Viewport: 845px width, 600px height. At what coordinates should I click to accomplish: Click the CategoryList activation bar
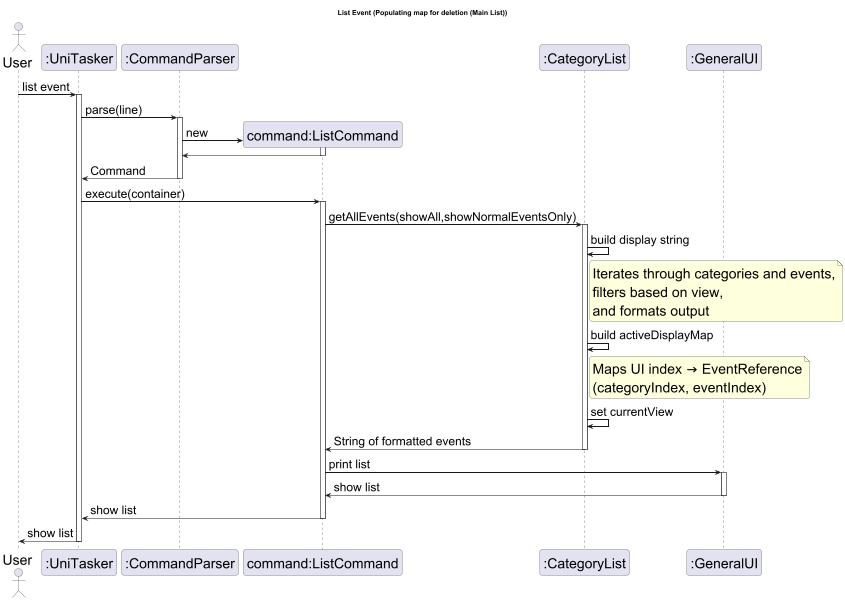click(585, 330)
